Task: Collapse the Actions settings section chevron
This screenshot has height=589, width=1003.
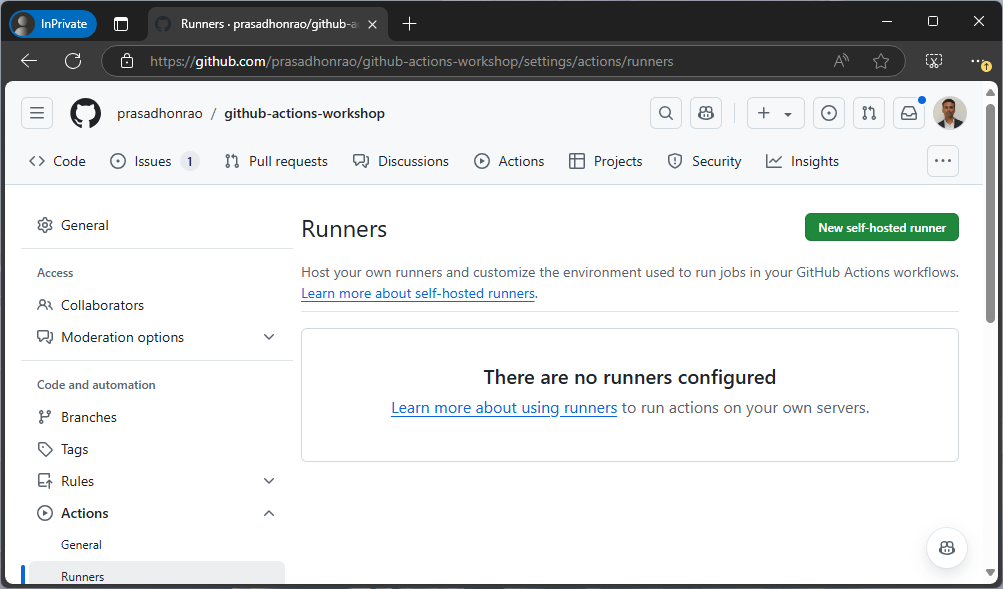Action: coord(269,513)
